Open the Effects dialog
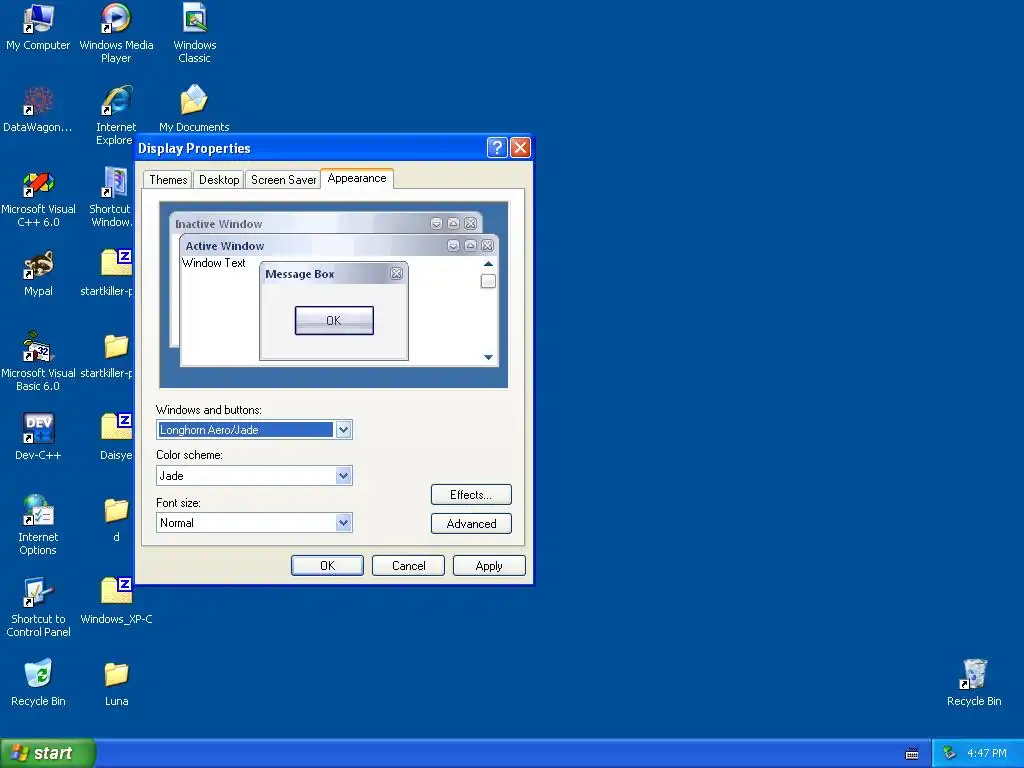 (471, 494)
